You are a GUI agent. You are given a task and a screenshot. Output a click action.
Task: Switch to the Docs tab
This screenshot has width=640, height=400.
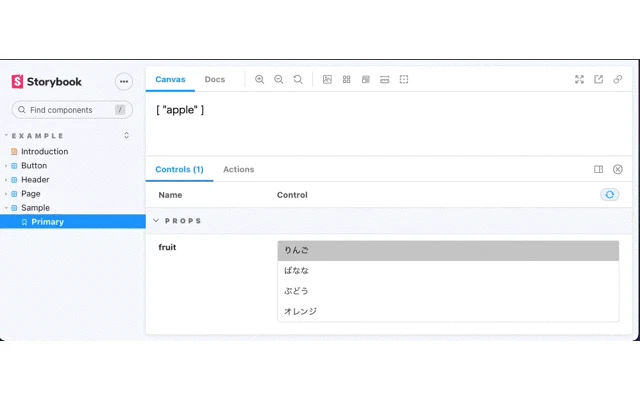(215, 80)
